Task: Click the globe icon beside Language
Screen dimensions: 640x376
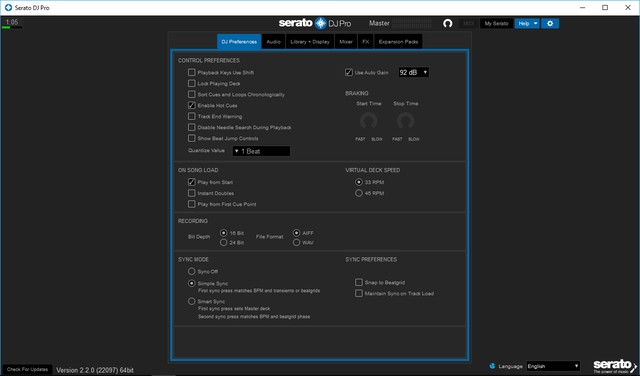Action: (492, 366)
